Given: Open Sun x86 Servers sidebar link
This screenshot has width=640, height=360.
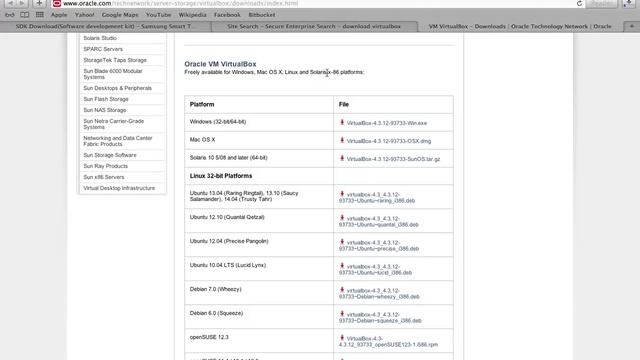Looking at the screenshot, I should coord(104,177).
